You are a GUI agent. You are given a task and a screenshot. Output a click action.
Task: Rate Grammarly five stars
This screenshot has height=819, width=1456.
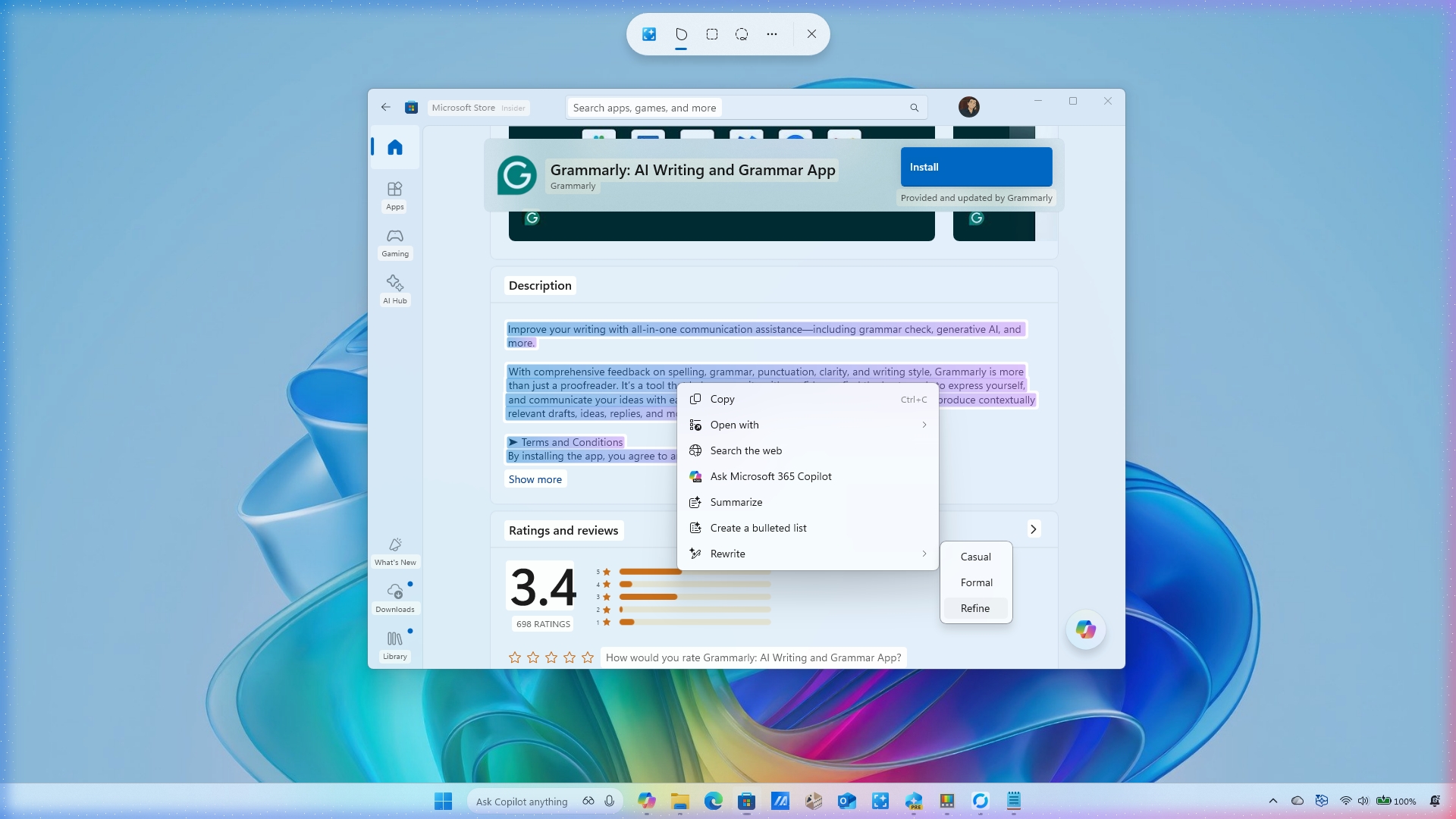click(x=588, y=658)
